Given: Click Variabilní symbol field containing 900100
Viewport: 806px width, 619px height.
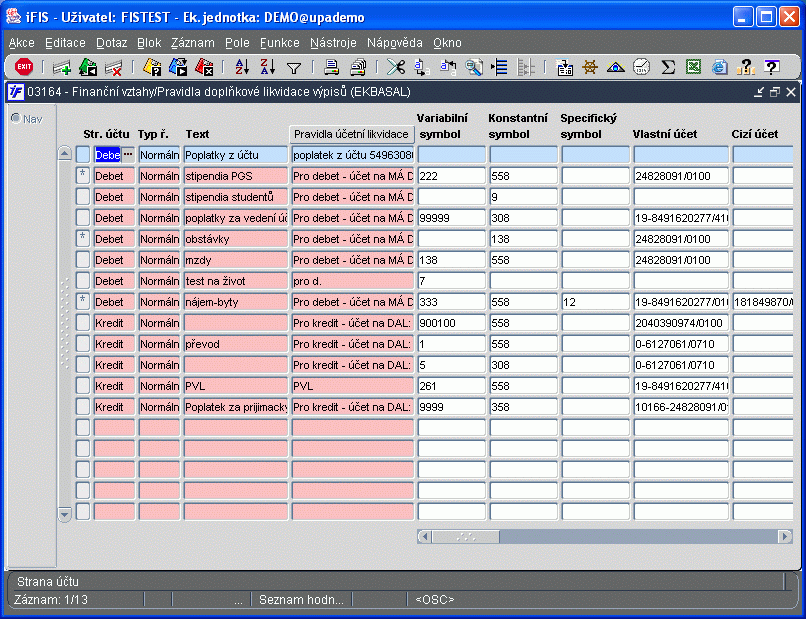Looking at the screenshot, I should (451, 323).
